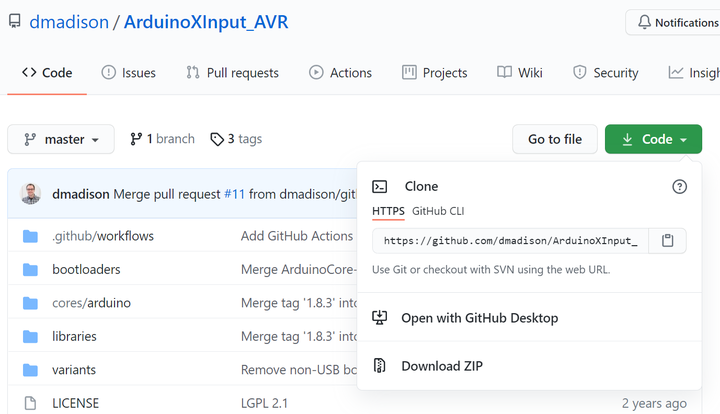720x414 pixels.
Task: Open the Add GitHub Actions commit message
Action: pos(297,236)
